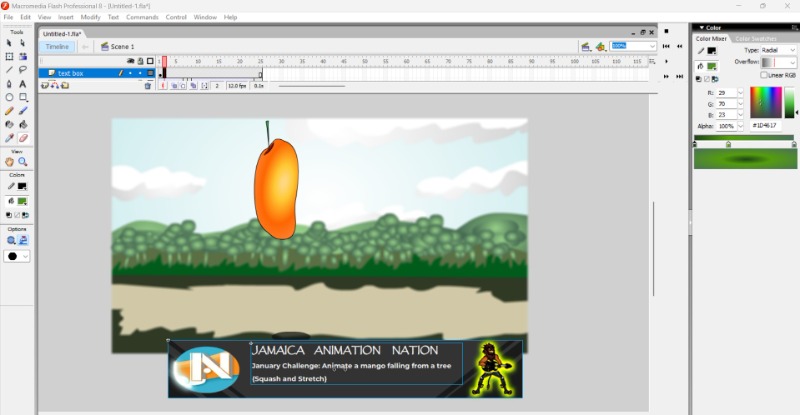
Task: Activate the Zoom magnifier tool
Action: point(23,162)
